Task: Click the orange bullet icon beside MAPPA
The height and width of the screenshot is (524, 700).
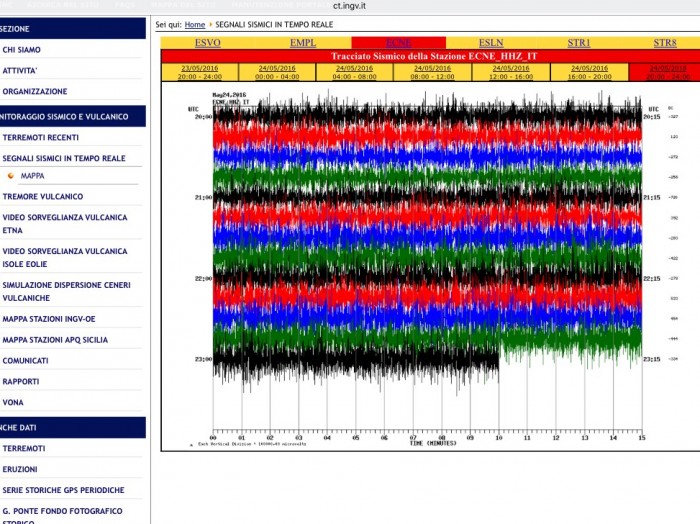Action: tap(11, 176)
